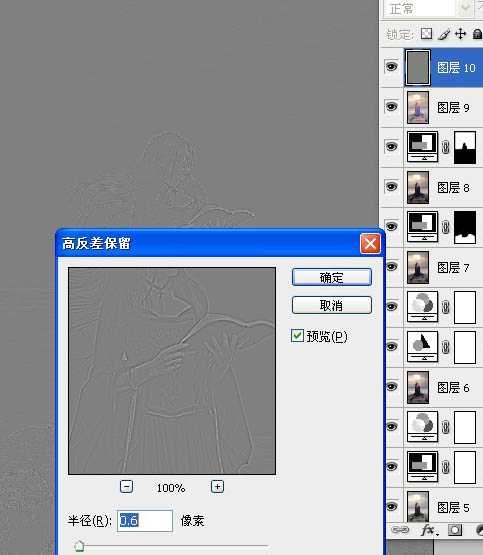
Task: Select the white mask directly below 图层 7
Action: point(465,307)
